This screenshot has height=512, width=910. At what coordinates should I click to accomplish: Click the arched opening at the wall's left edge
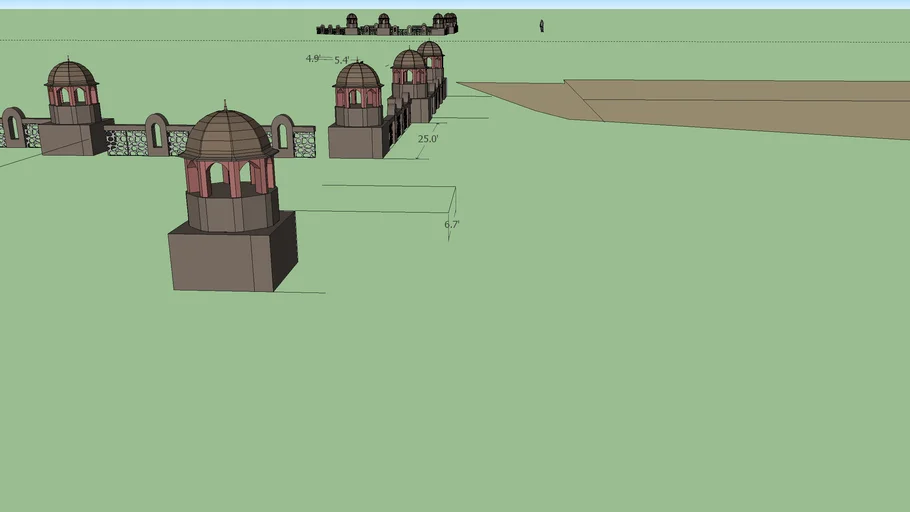click(13, 126)
